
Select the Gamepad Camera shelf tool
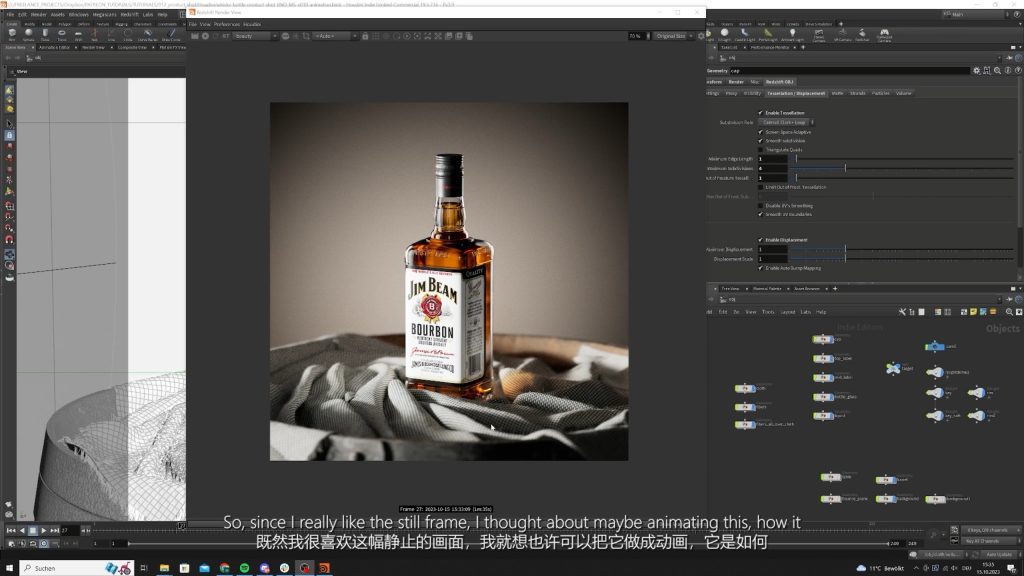[884, 34]
